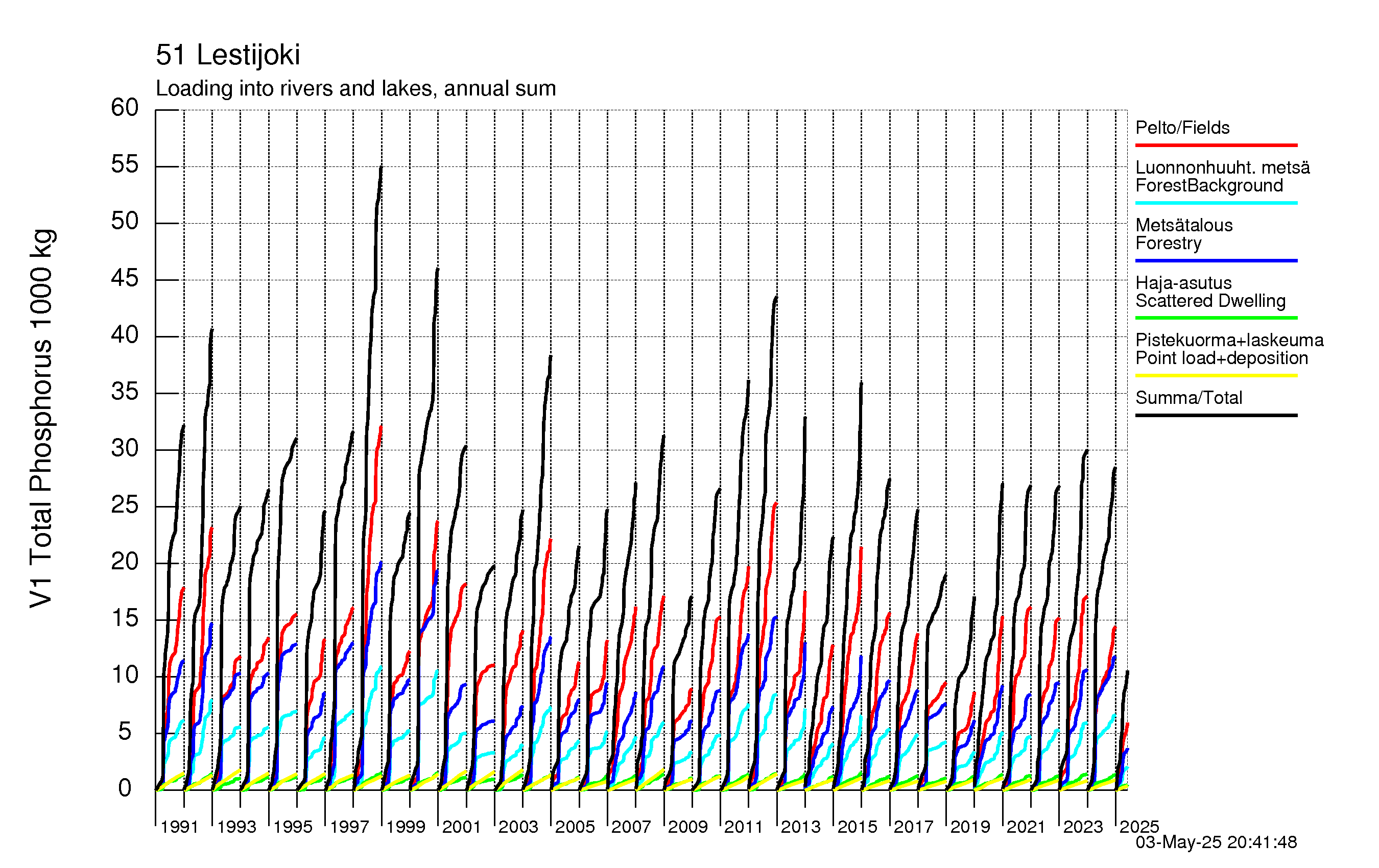Select the "Pistekuorma+laskeuma" legend label
This screenshot has height=868, width=1379.
1229,340
